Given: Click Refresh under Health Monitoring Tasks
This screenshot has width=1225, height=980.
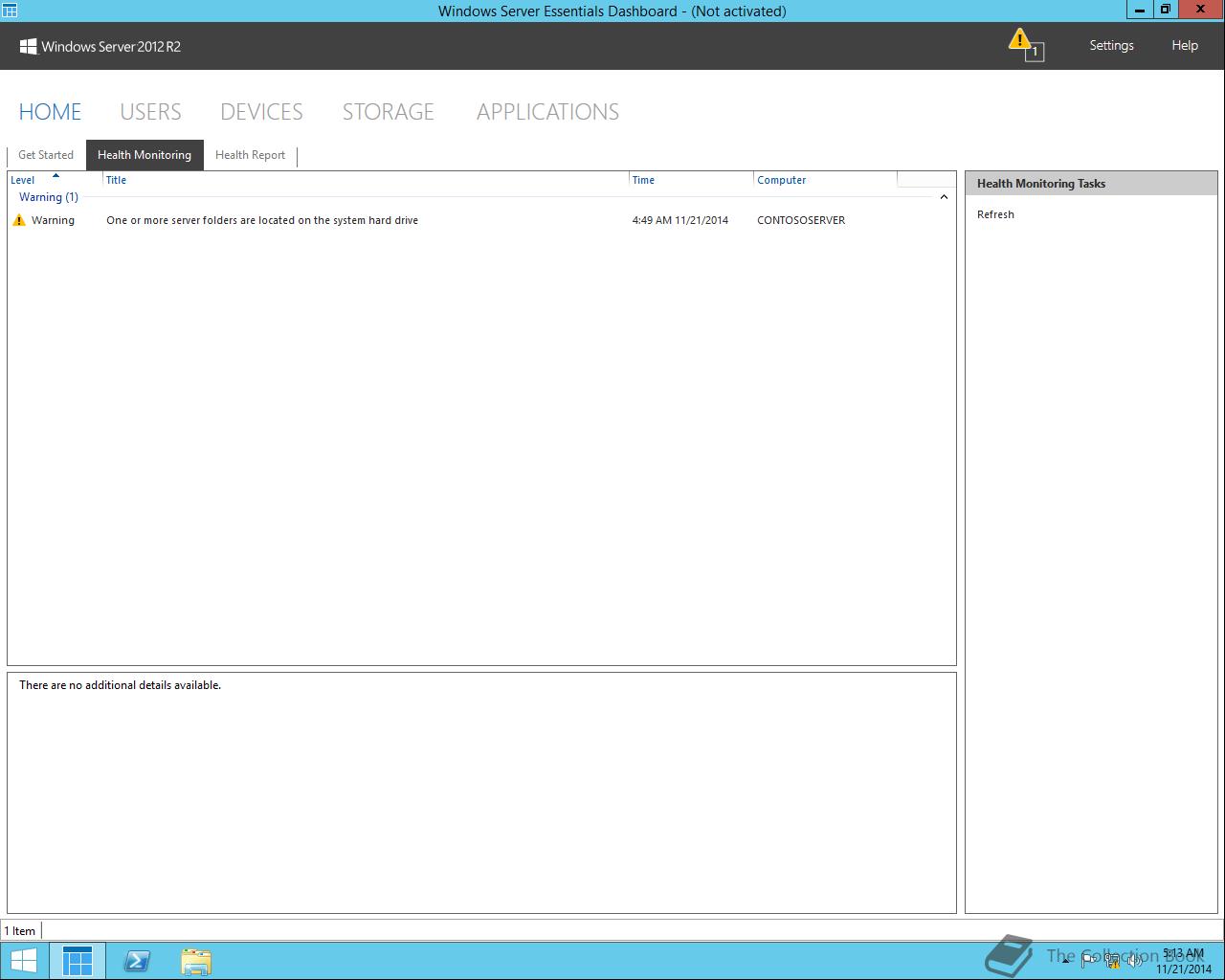Looking at the screenshot, I should pyautogui.click(x=995, y=214).
